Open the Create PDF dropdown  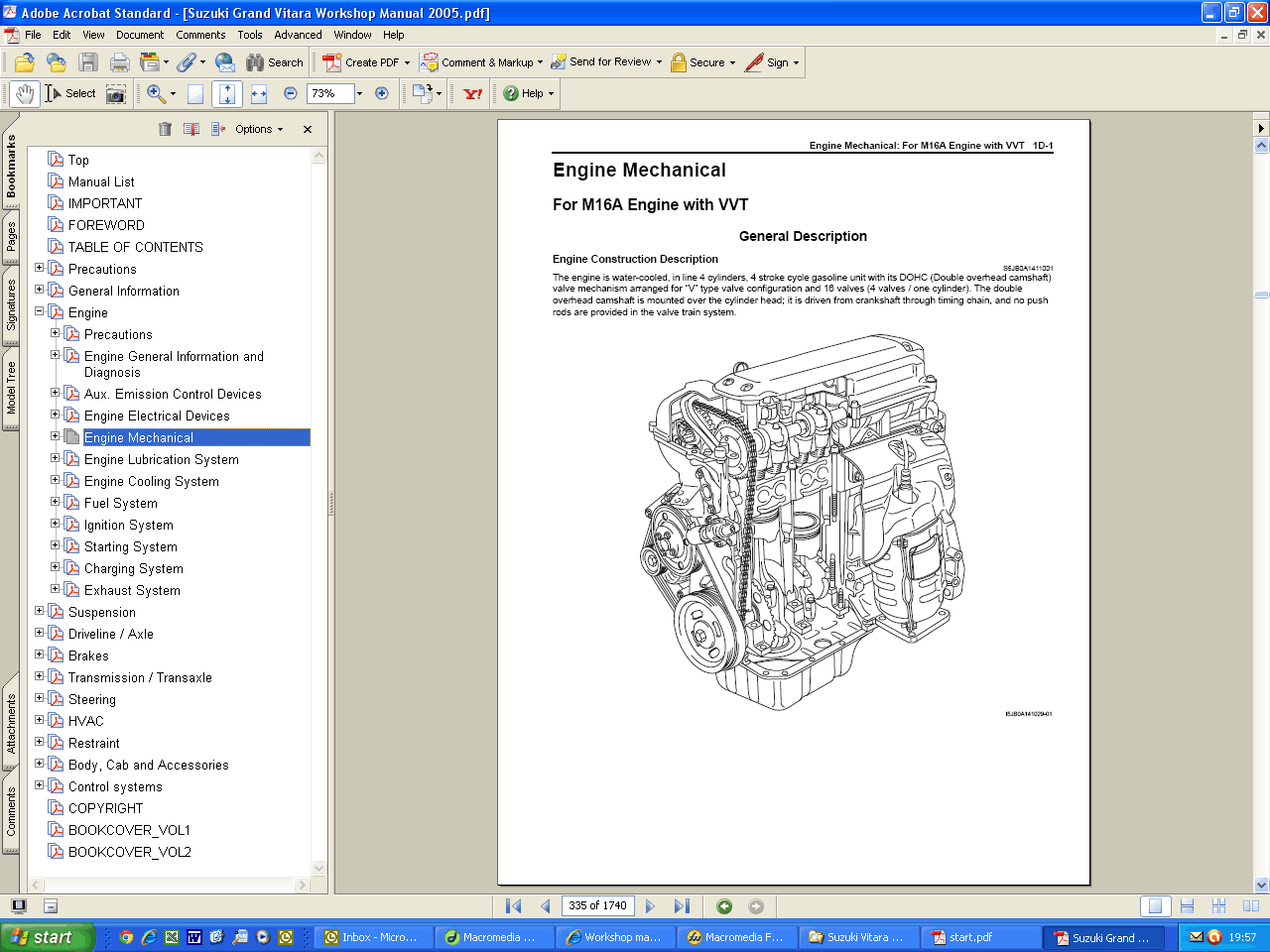pos(366,62)
